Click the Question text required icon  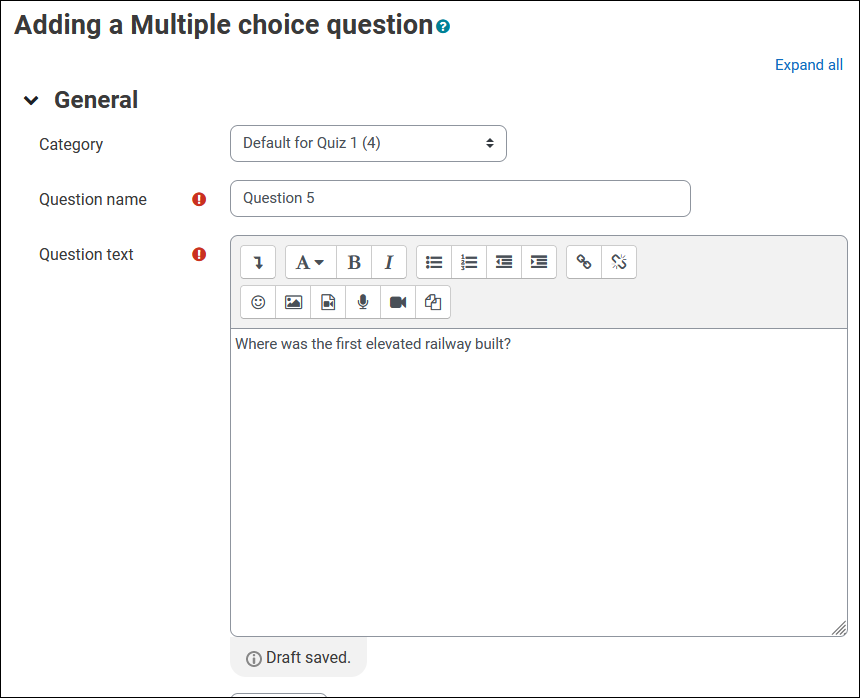[x=199, y=254]
